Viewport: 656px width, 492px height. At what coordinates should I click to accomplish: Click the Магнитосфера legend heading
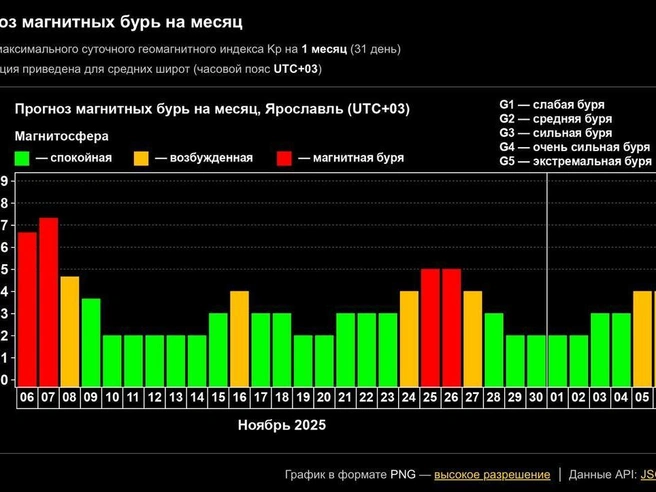point(62,136)
